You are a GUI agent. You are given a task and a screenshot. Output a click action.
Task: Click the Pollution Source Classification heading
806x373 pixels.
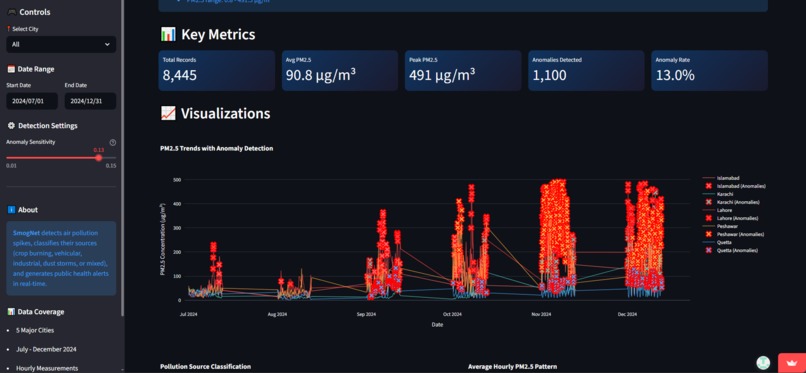tap(206, 366)
